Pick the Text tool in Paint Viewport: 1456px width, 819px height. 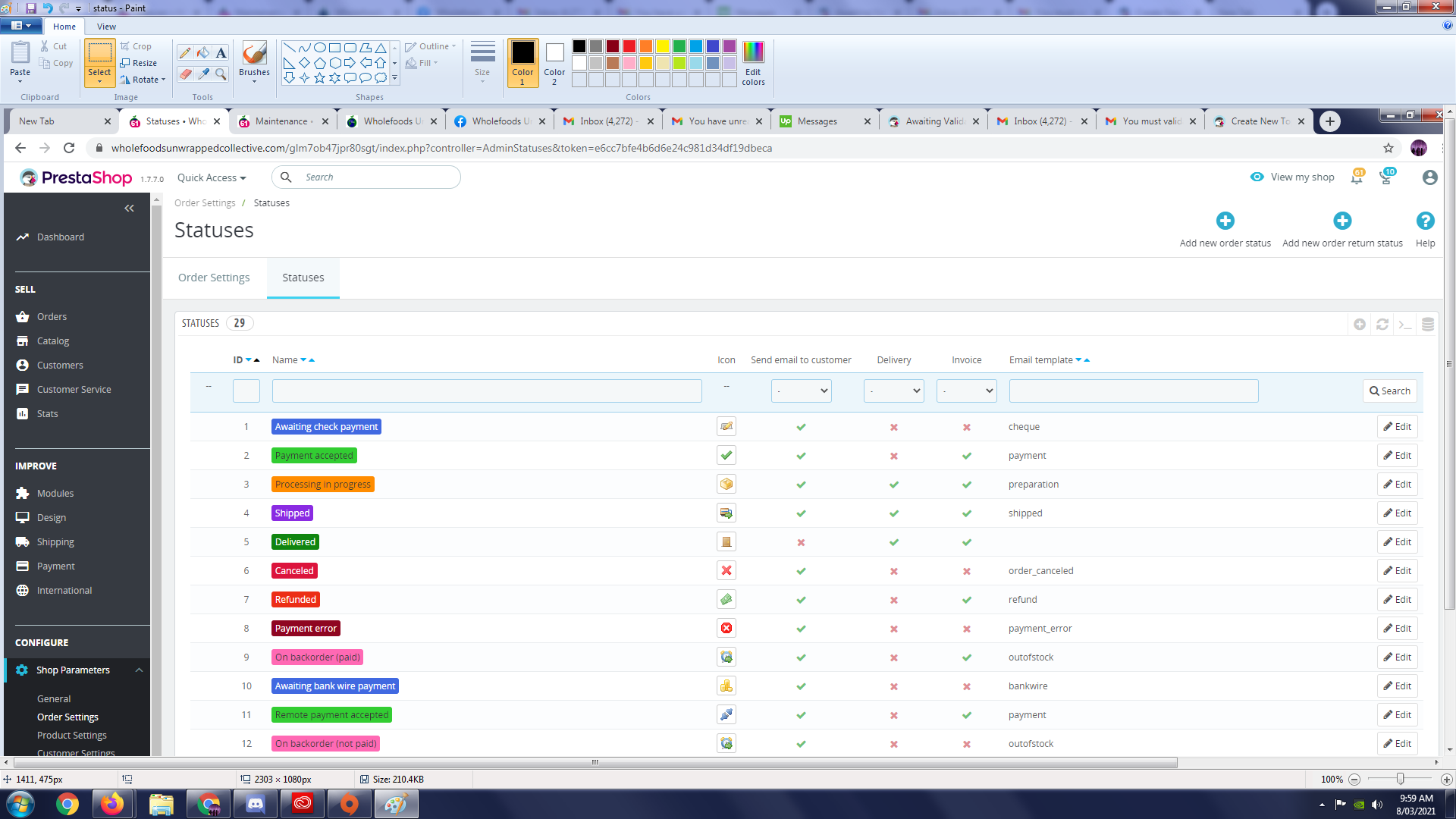point(221,52)
